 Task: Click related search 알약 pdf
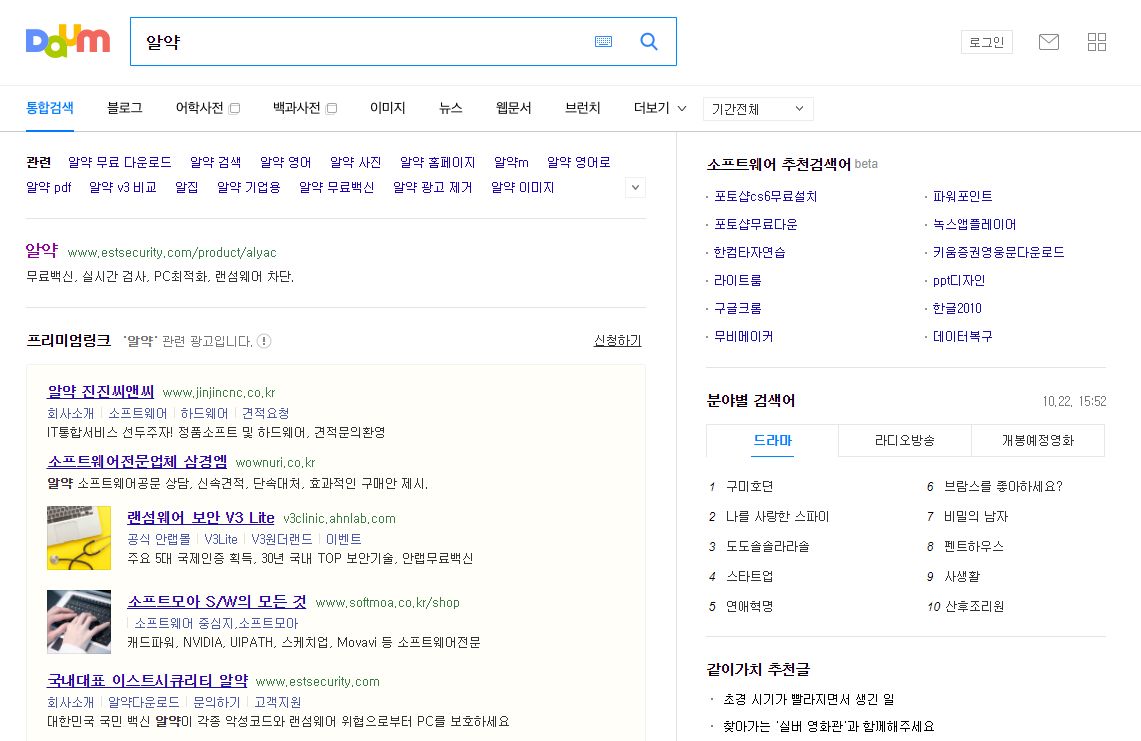click(49, 188)
